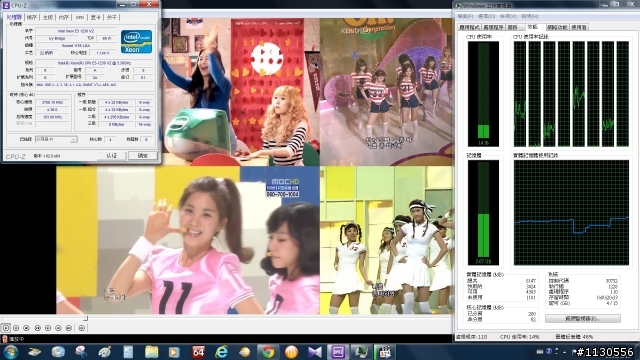640x360 pixels.
Task: Switch to the 主板 tab in CPU-Z
Action: 48,17
